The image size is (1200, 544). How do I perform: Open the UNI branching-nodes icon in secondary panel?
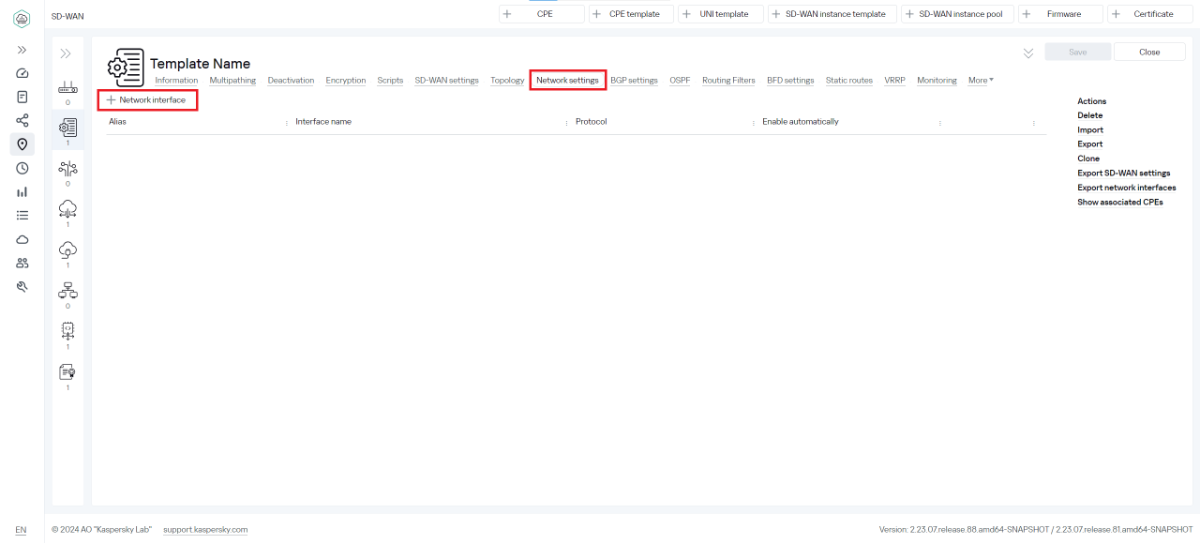click(67, 168)
